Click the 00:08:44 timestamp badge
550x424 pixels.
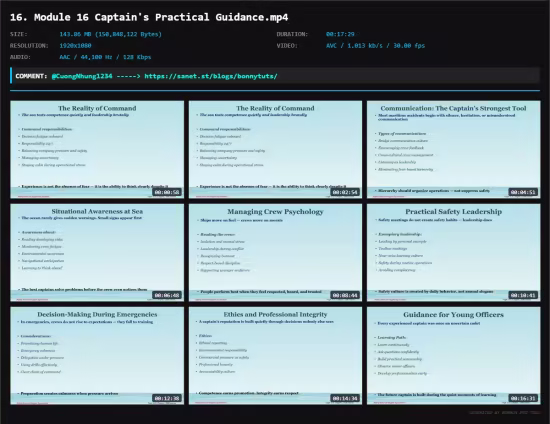[x=345, y=295]
